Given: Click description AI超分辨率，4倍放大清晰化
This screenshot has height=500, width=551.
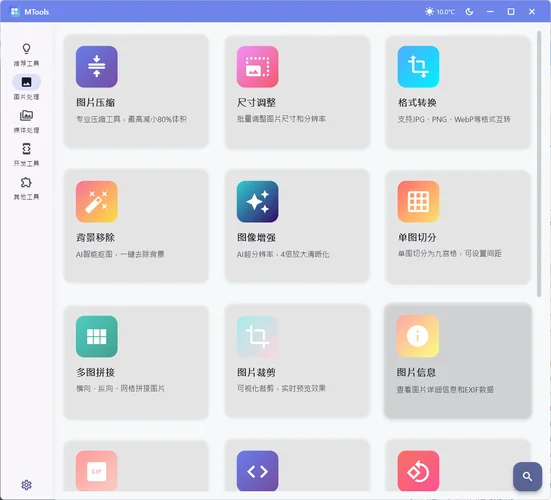Looking at the screenshot, I should click(x=283, y=254).
